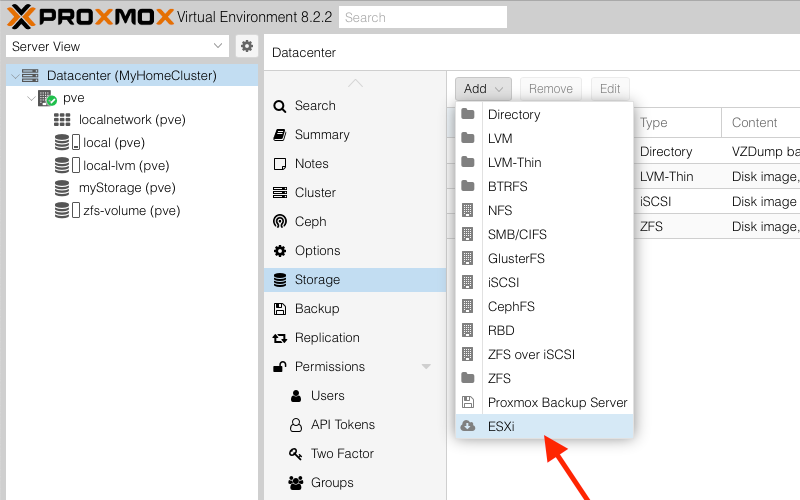Image resolution: width=800 pixels, height=500 pixels.
Task: Click the Users person icon
Action: (x=296, y=396)
